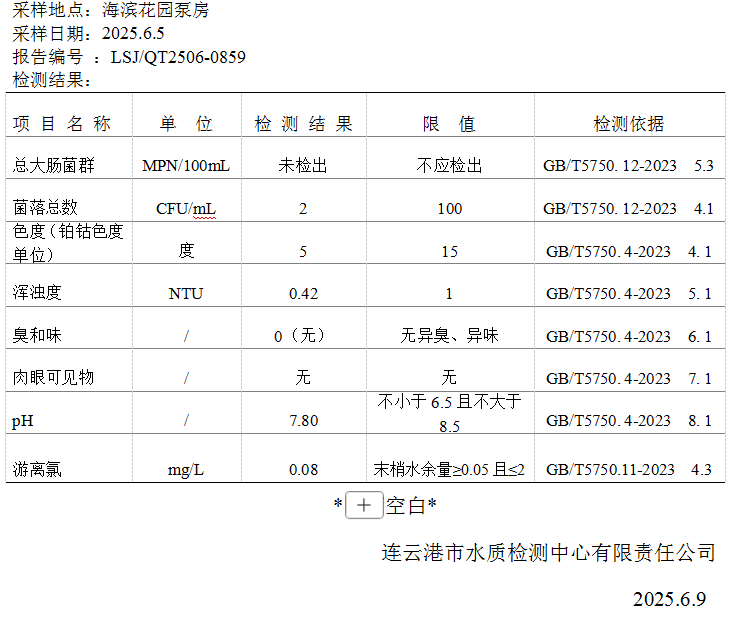
Task: Select the 项目名称 column header
Action: [62, 124]
